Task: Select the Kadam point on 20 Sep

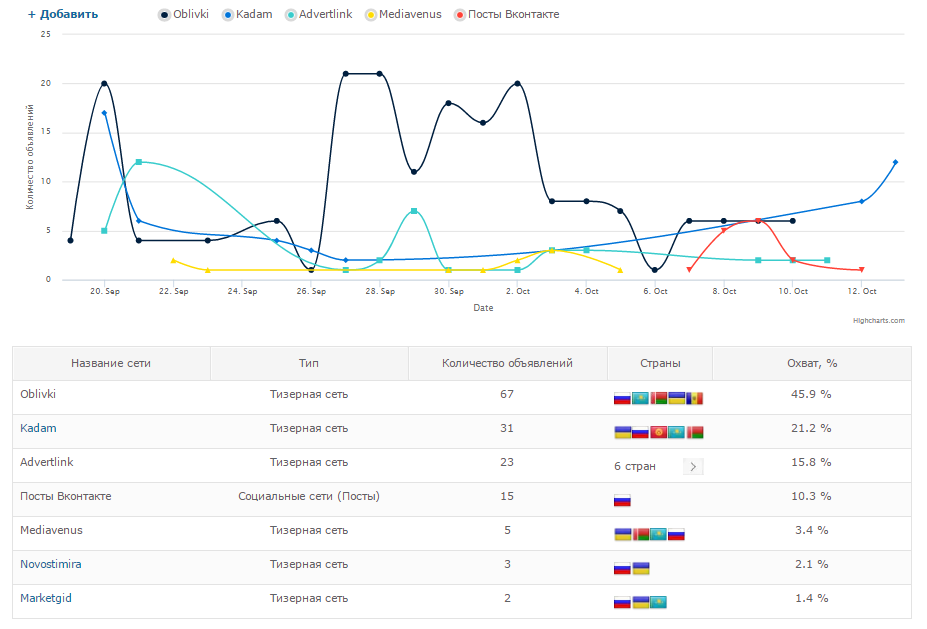Action: pos(105,113)
